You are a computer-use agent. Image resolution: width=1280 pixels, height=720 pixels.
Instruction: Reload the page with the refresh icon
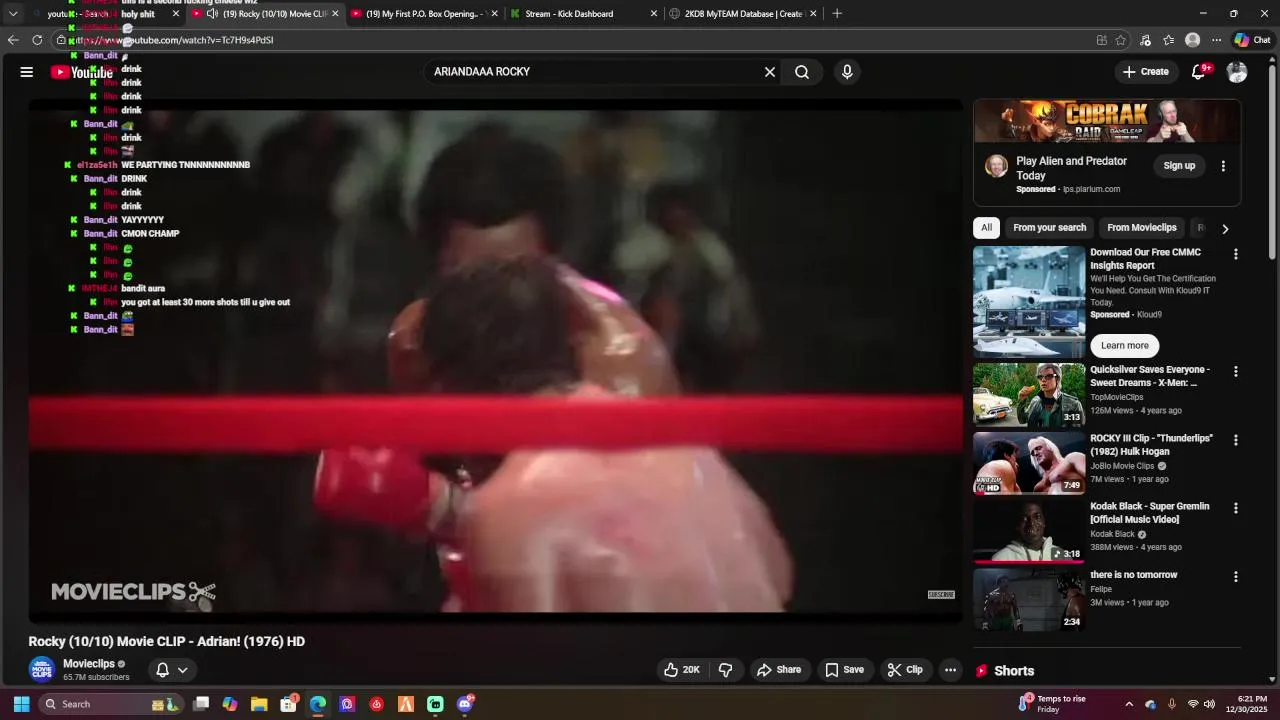pyautogui.click(x=37, y=40)
